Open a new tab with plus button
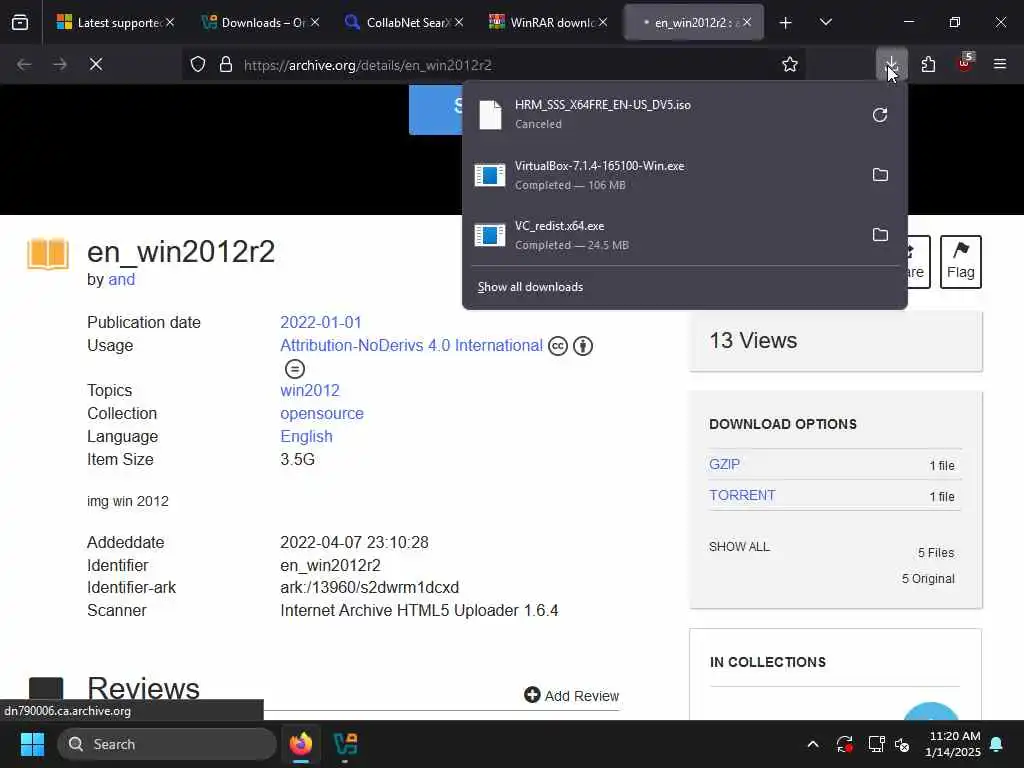This screenshot has height=768, width=1024. coord(785,23)
